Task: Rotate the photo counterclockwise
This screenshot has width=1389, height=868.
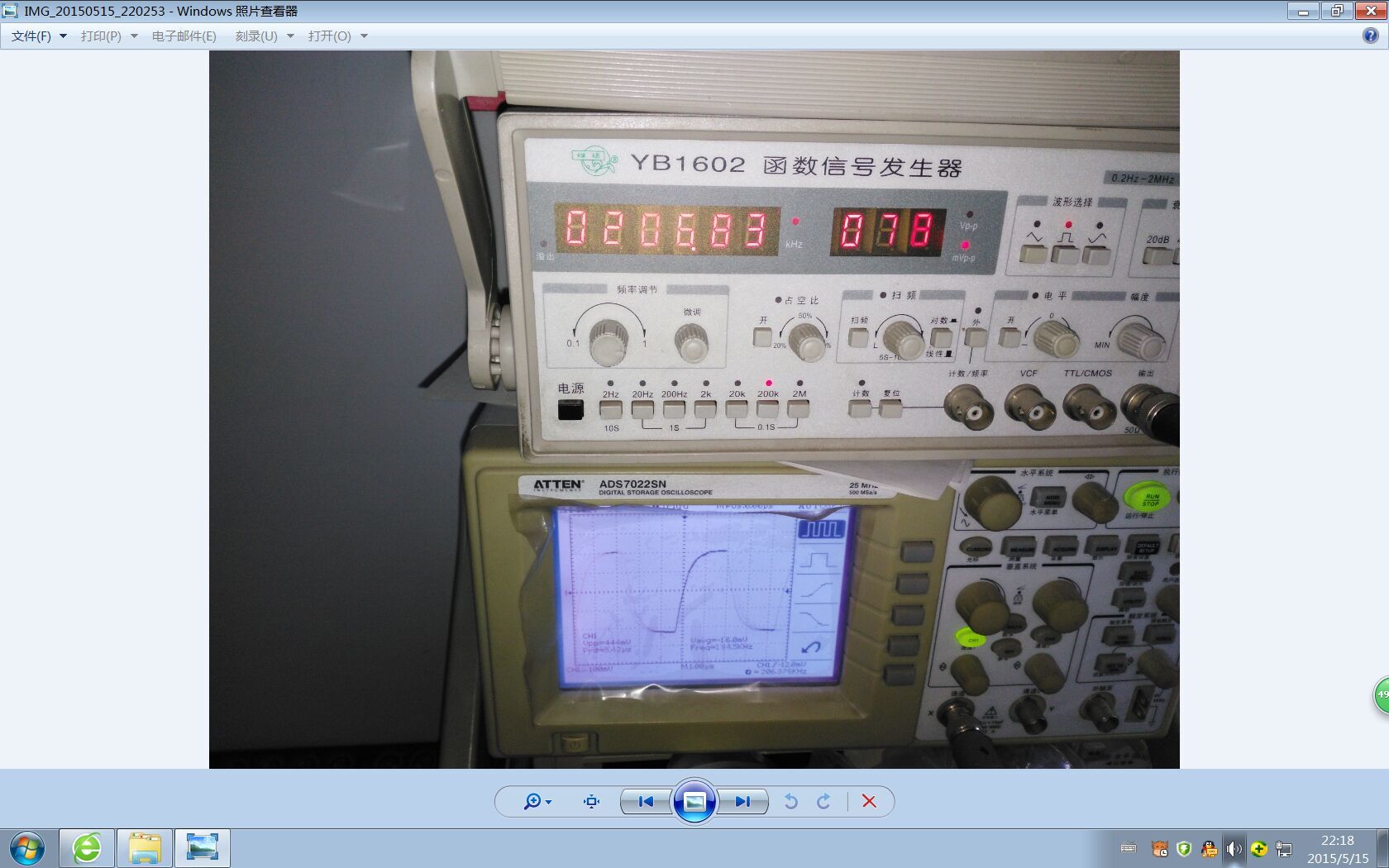Action: [x=790, y=801]
